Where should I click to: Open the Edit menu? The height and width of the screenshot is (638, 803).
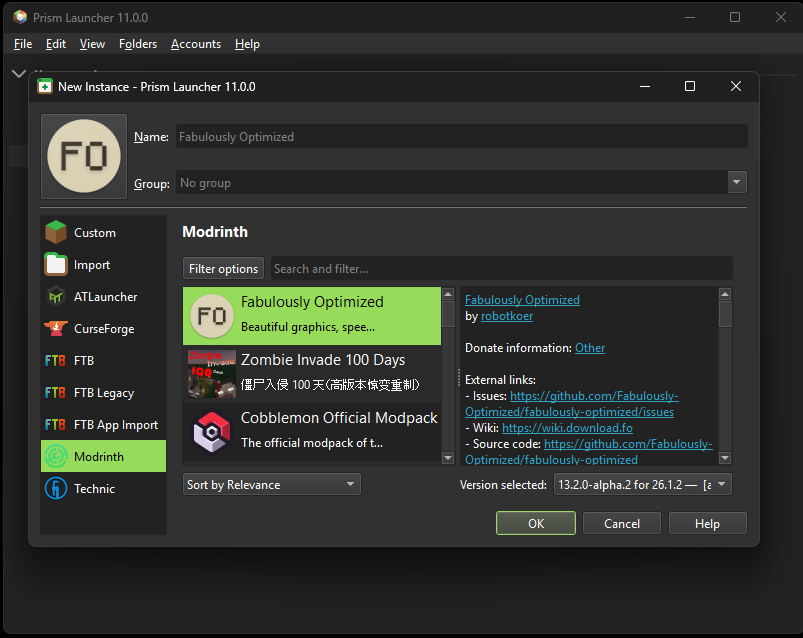tap(56, 44)
